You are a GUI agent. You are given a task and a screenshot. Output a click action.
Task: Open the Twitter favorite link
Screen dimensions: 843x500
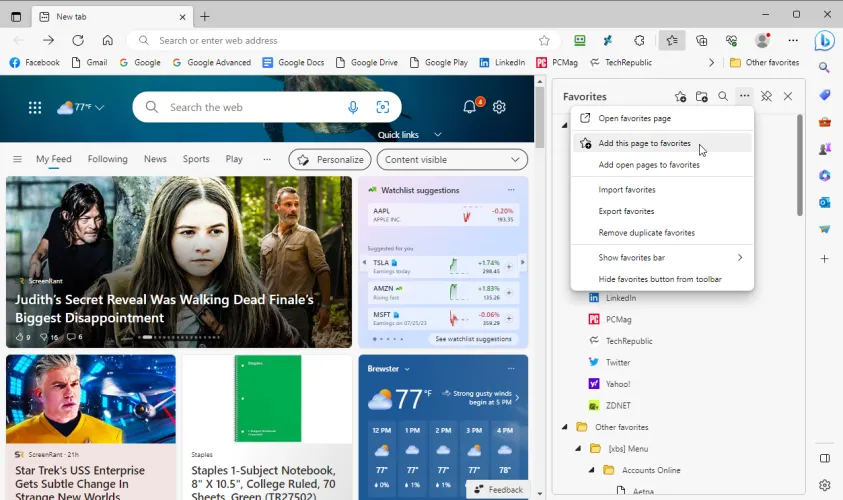[x=618, y=362]
